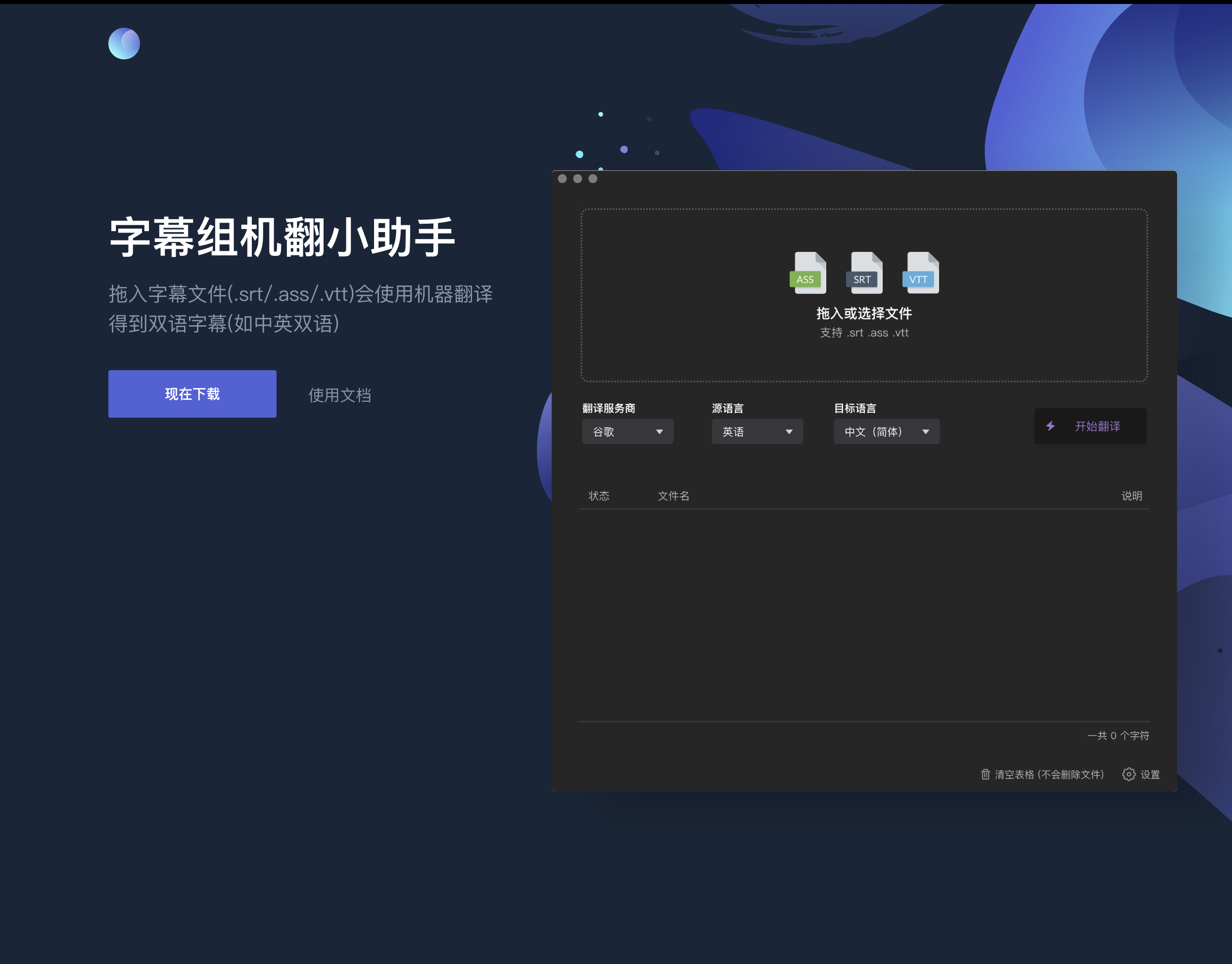Click the round moon logo icon
The height and width of the screenshot is (964, 1232).
pos(124,44)
